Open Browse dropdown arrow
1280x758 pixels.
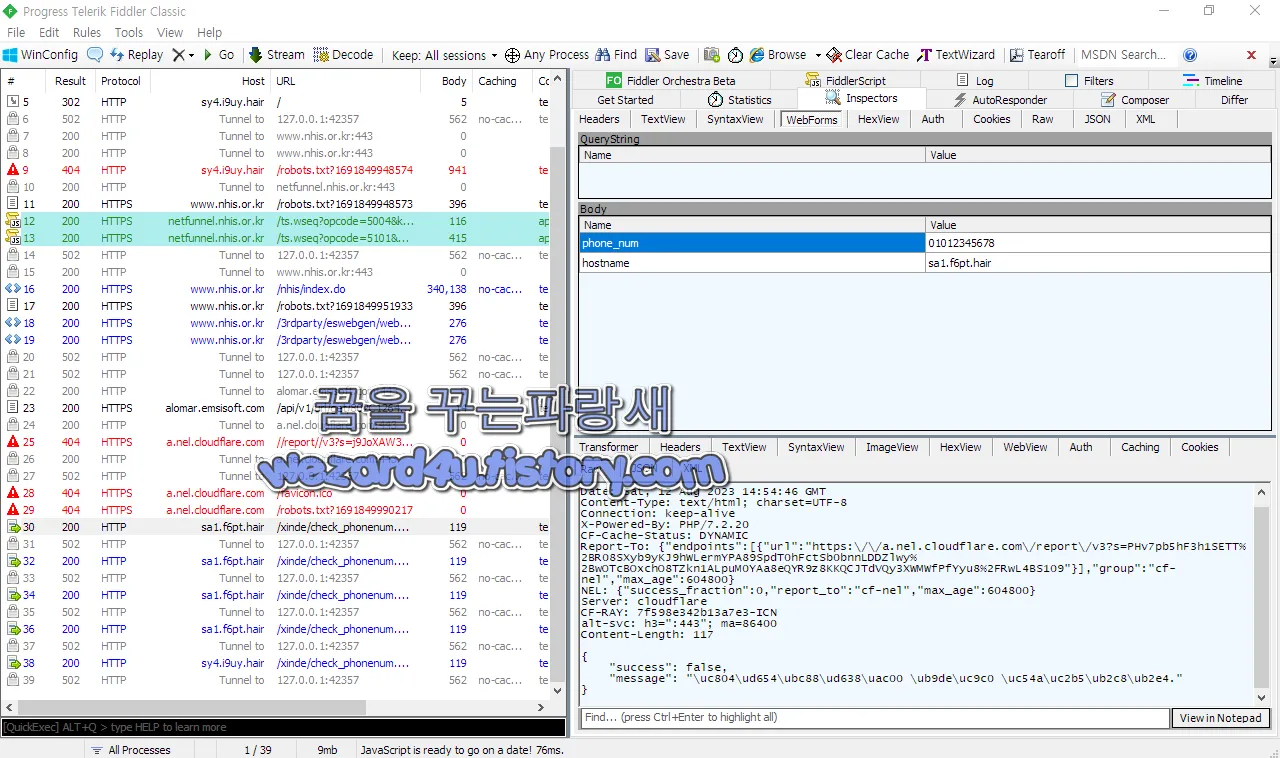point(817,55)
